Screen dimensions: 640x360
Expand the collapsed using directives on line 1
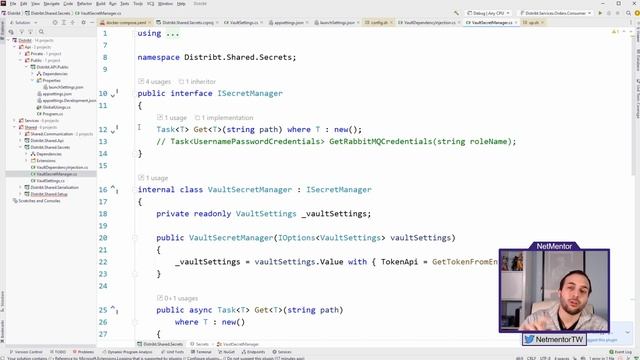(173, 33)
